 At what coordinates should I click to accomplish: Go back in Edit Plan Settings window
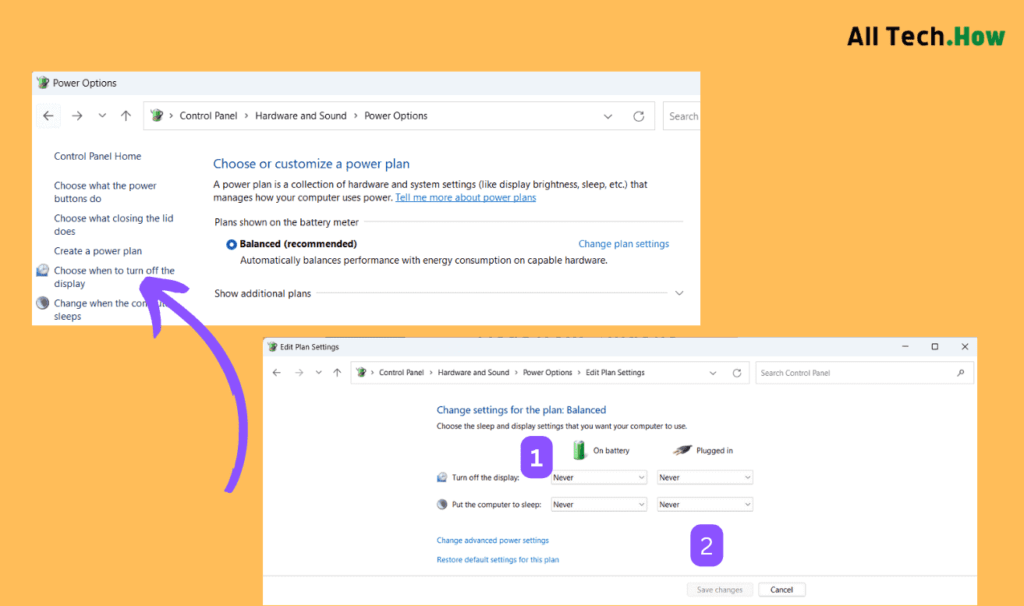(x=277, y=372)
